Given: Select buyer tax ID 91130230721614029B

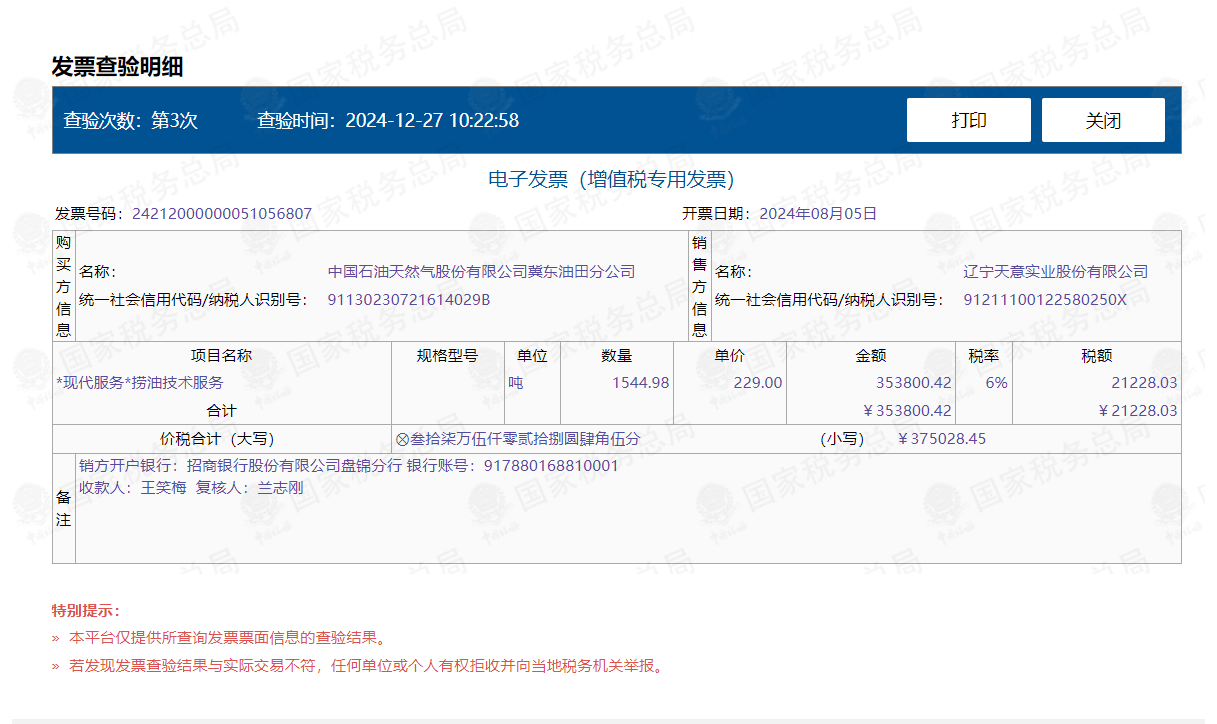Looking at the screenshot, I should tap(409, 299).
